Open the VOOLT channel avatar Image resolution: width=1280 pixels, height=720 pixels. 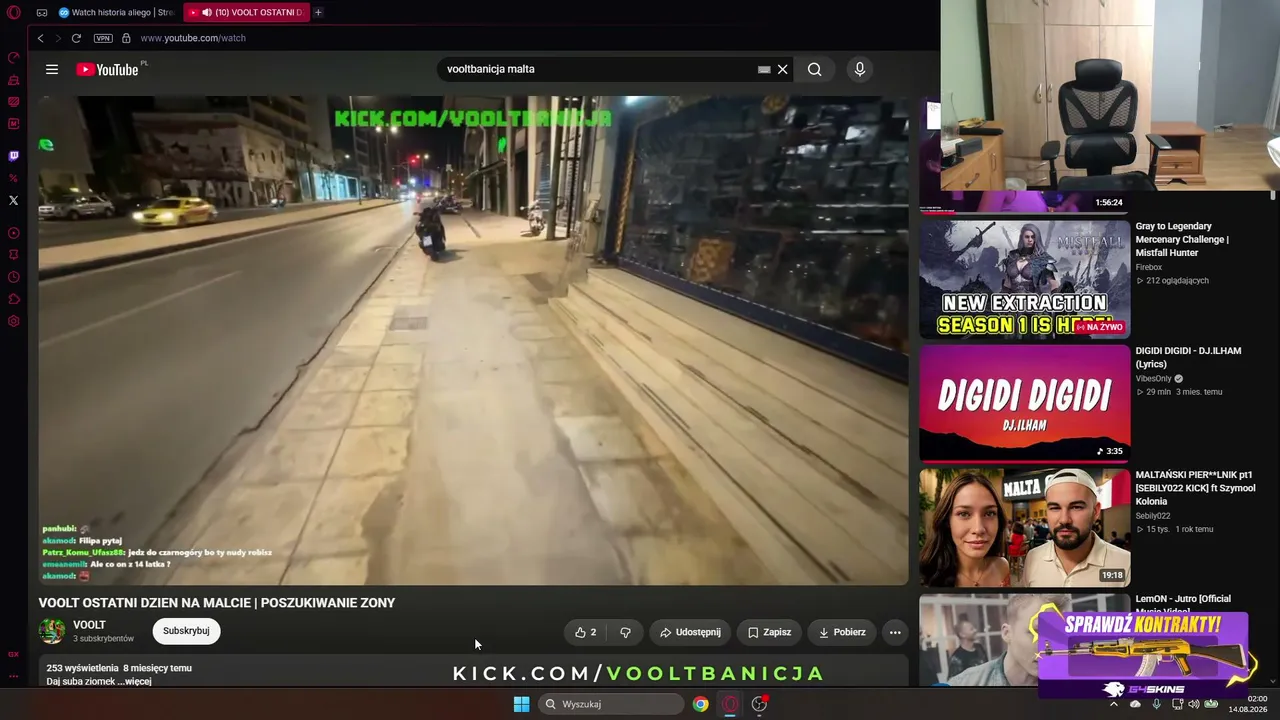51,631
